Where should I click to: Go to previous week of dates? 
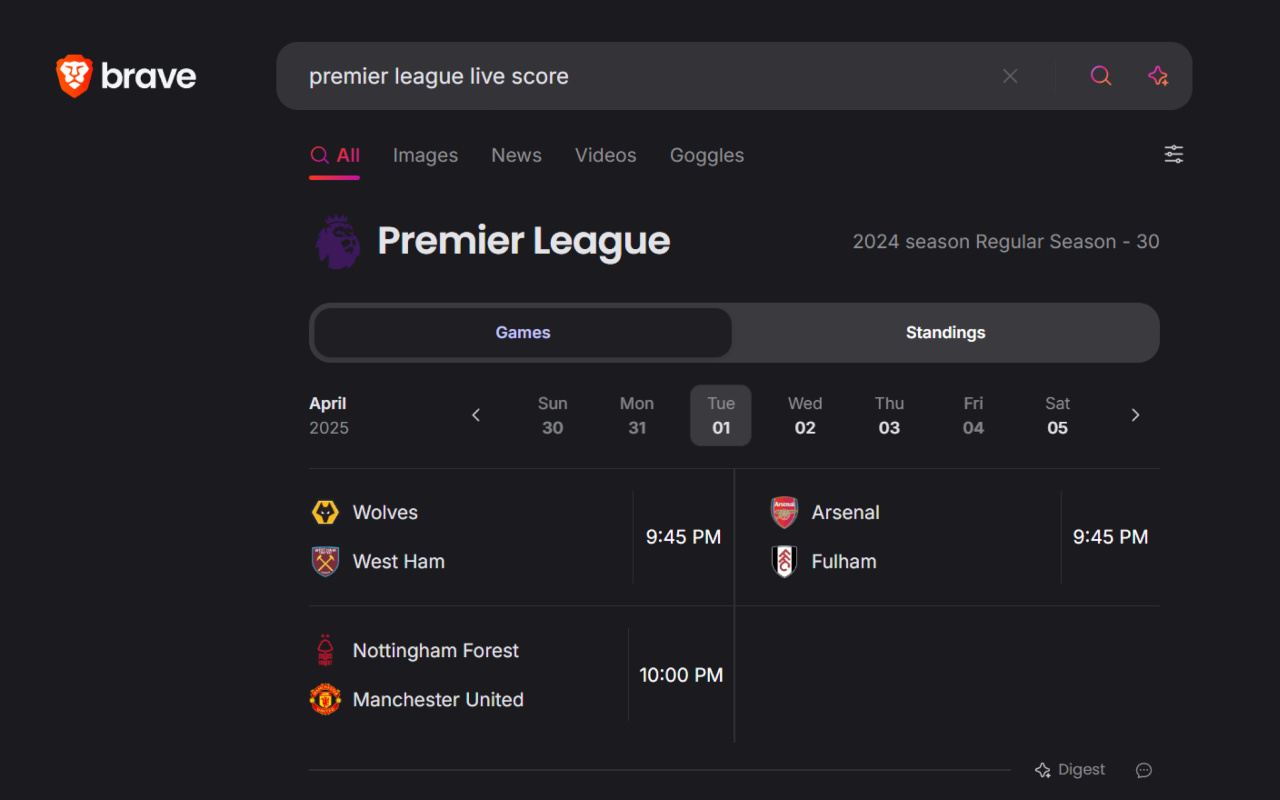pos(476,415)
